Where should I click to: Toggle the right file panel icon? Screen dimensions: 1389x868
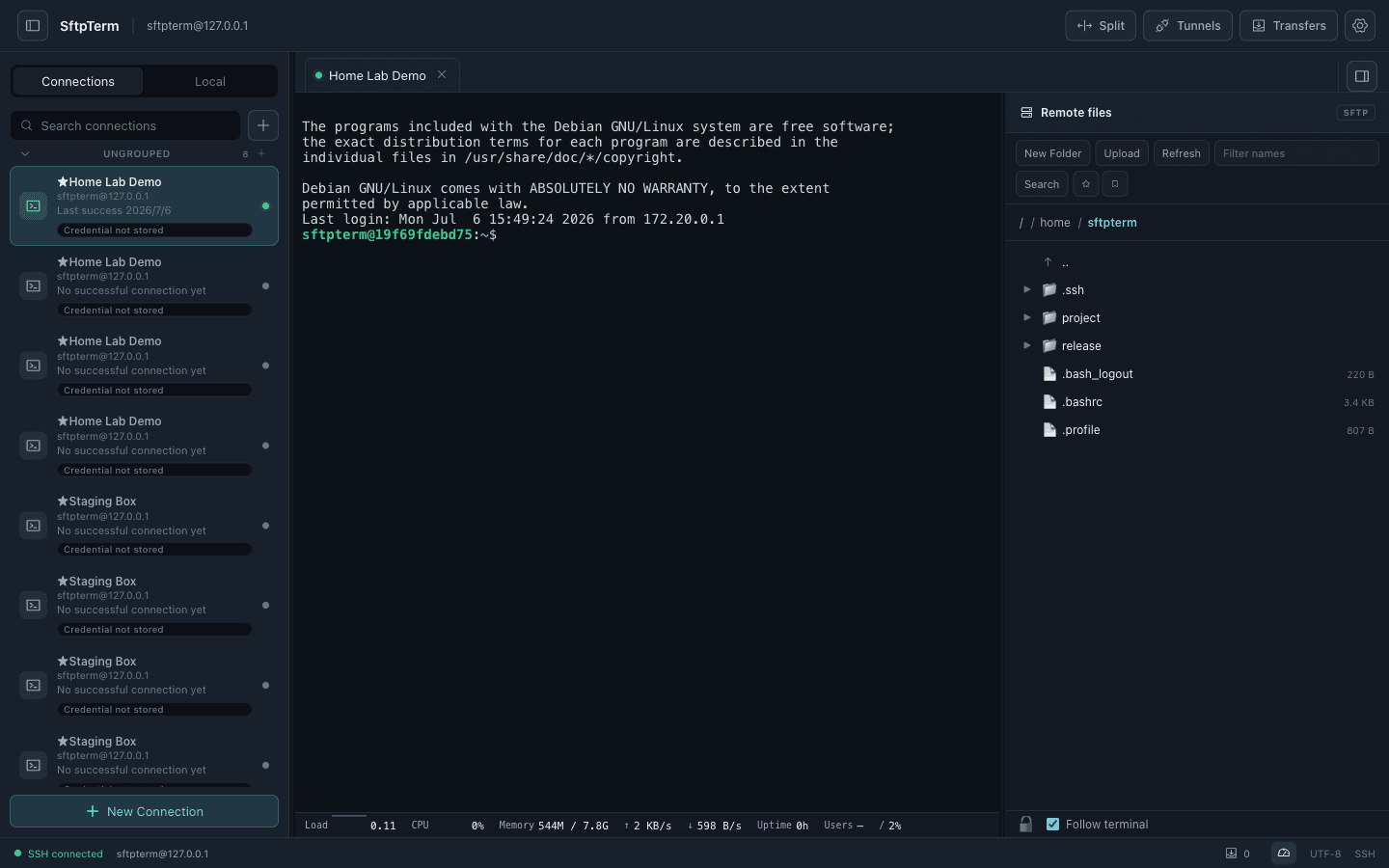1362,76
